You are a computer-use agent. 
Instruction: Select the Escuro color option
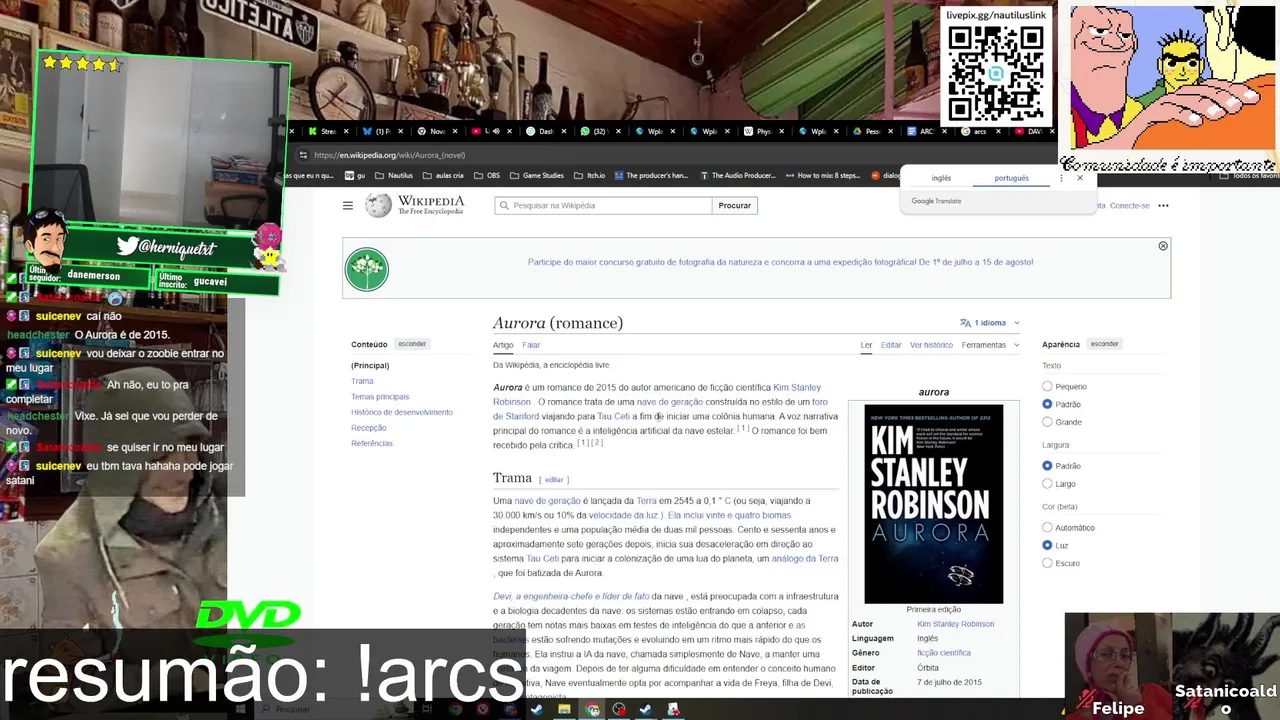click(x=1047, y=563)
